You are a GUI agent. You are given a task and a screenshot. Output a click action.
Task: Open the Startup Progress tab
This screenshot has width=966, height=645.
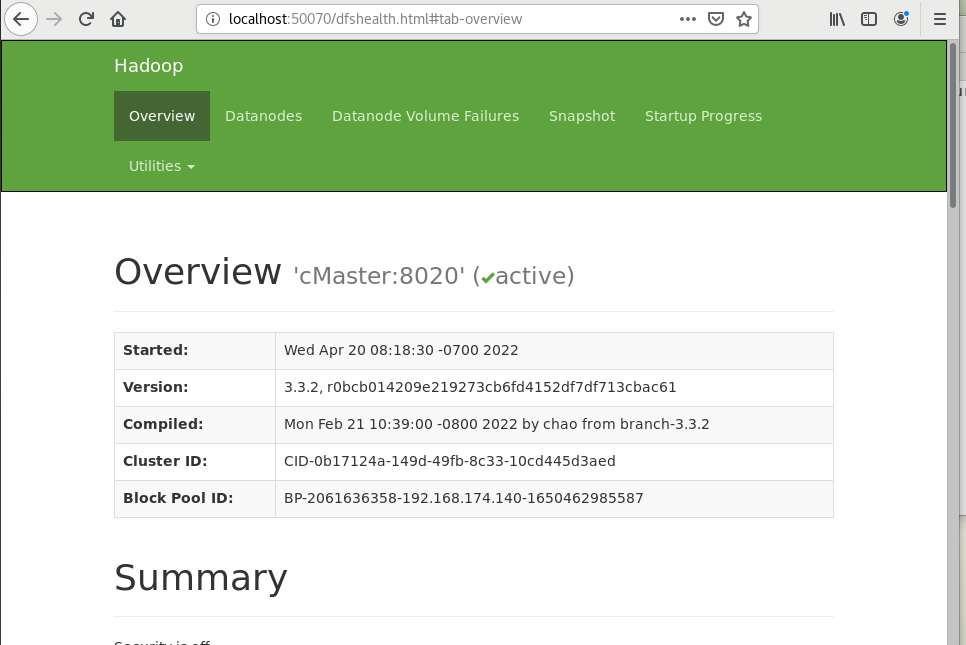click(704, 116)
